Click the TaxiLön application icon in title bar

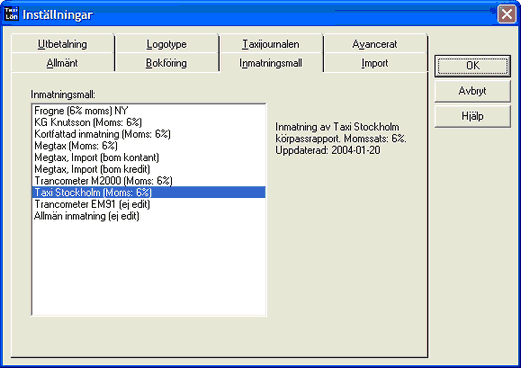click(x=11, y=14)
